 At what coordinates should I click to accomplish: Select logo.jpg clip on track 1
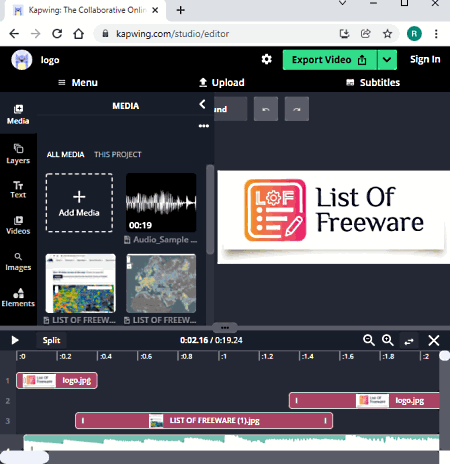[x=57, y=380]
